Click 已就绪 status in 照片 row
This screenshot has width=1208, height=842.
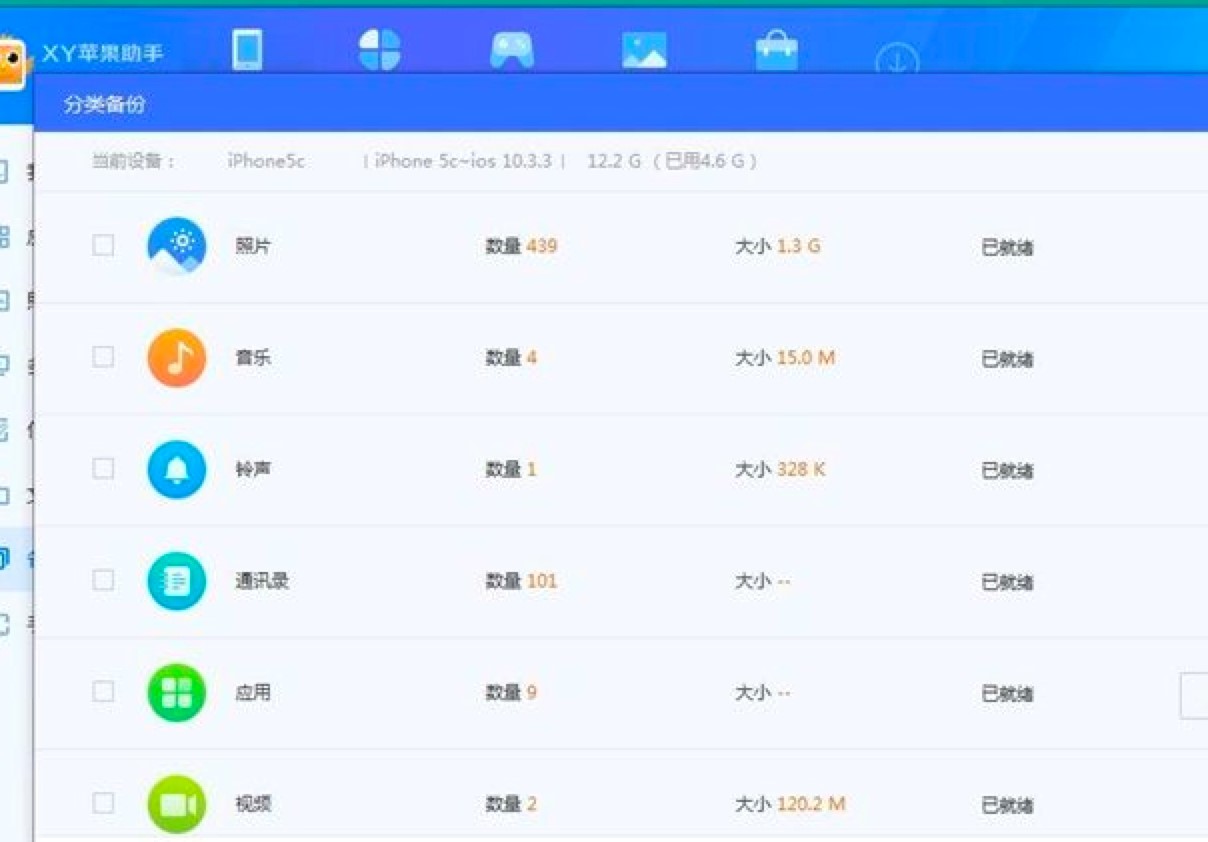1007,248
